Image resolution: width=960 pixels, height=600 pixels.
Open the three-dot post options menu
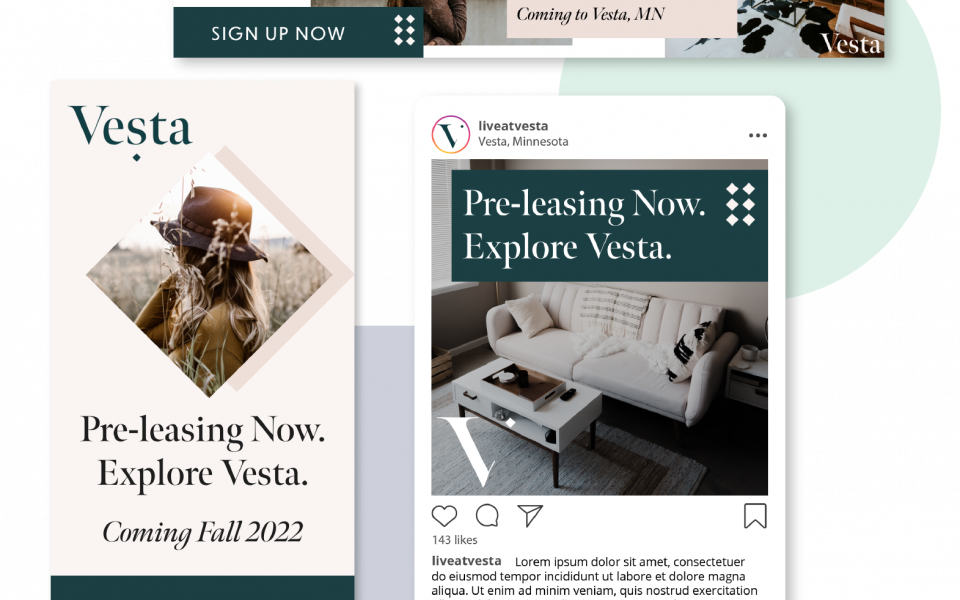coord(758,135)
